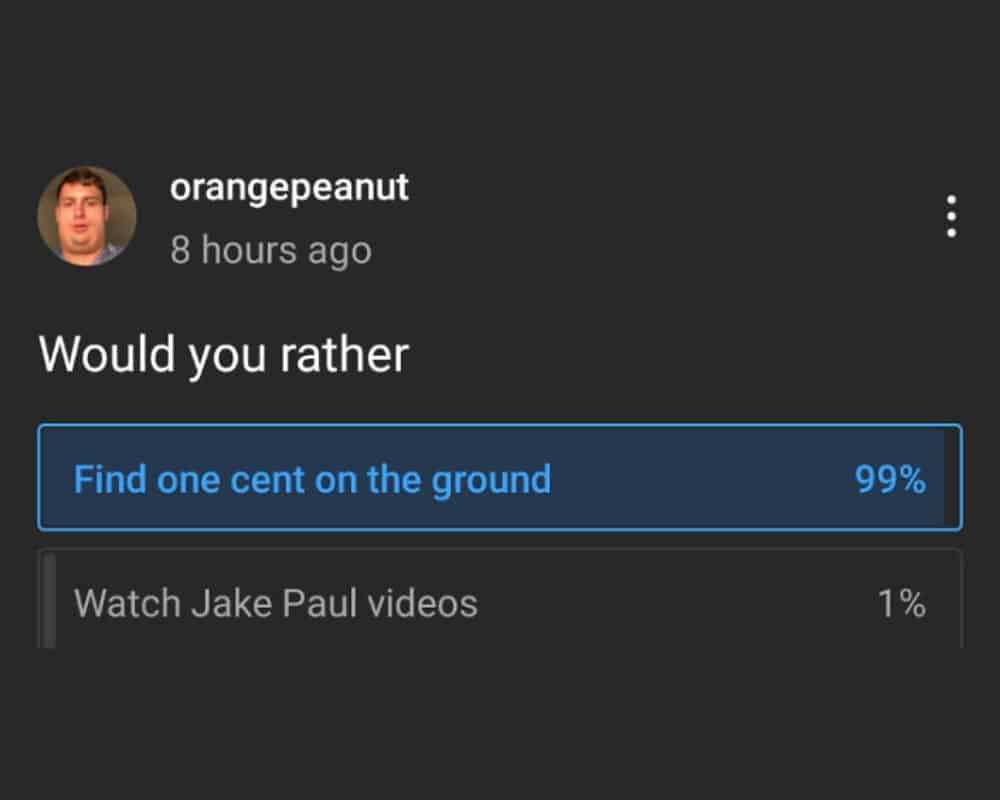Click the 99% result label
Image resolution: width=1000 pixels, height=800 pixels.
[889, 479]
